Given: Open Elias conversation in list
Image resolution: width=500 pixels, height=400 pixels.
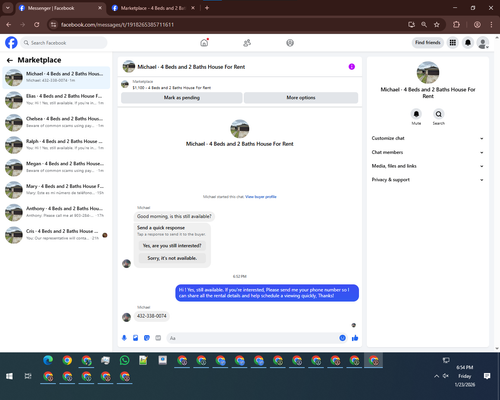Looking at the screenshot, I should tap(56, 100).
